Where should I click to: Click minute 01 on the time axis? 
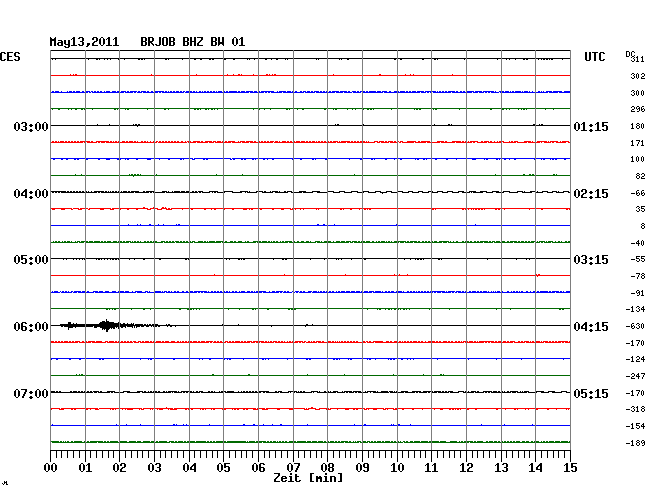pos(85,468)
